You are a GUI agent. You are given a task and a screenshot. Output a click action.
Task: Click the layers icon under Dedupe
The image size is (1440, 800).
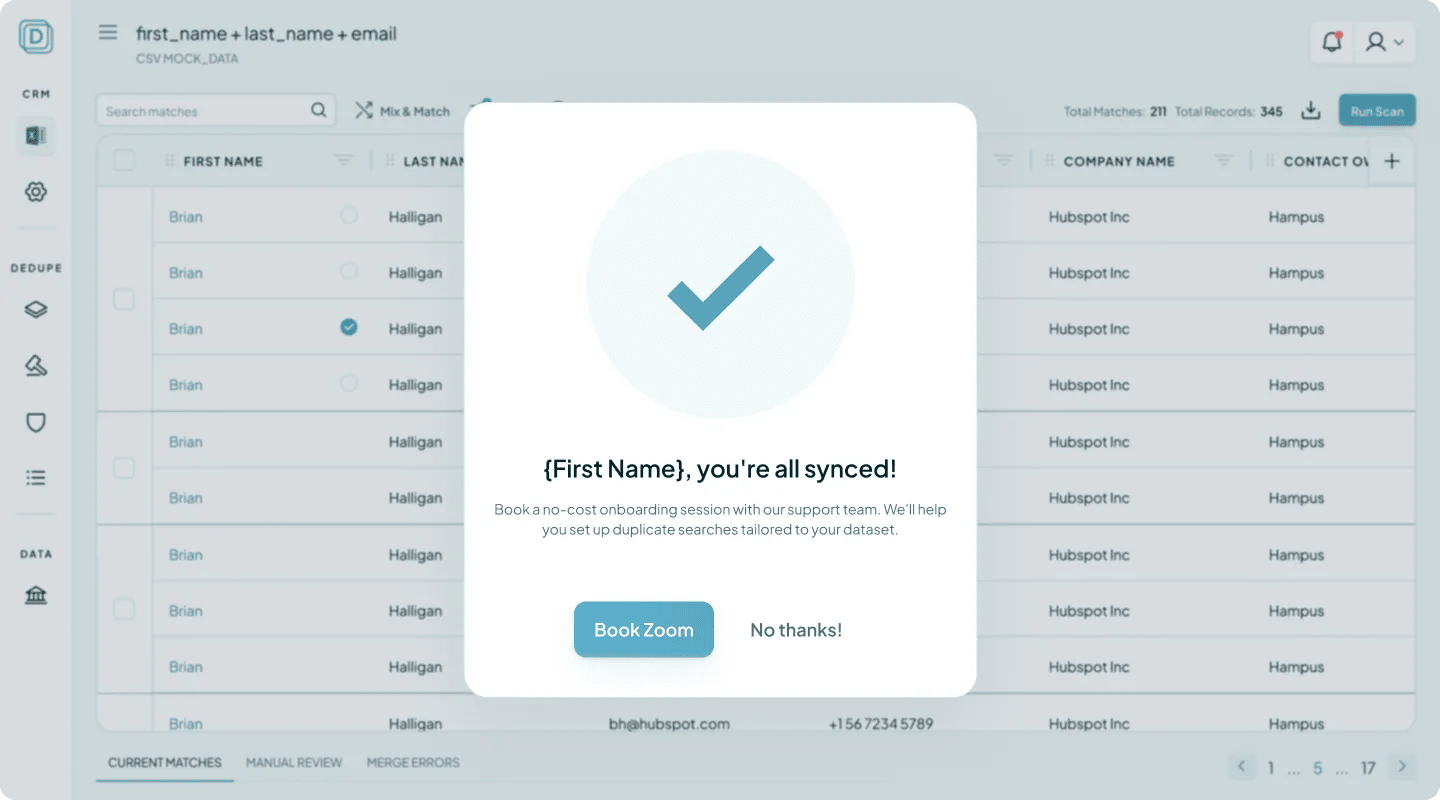pyautogui.click(x=36, y=310)
